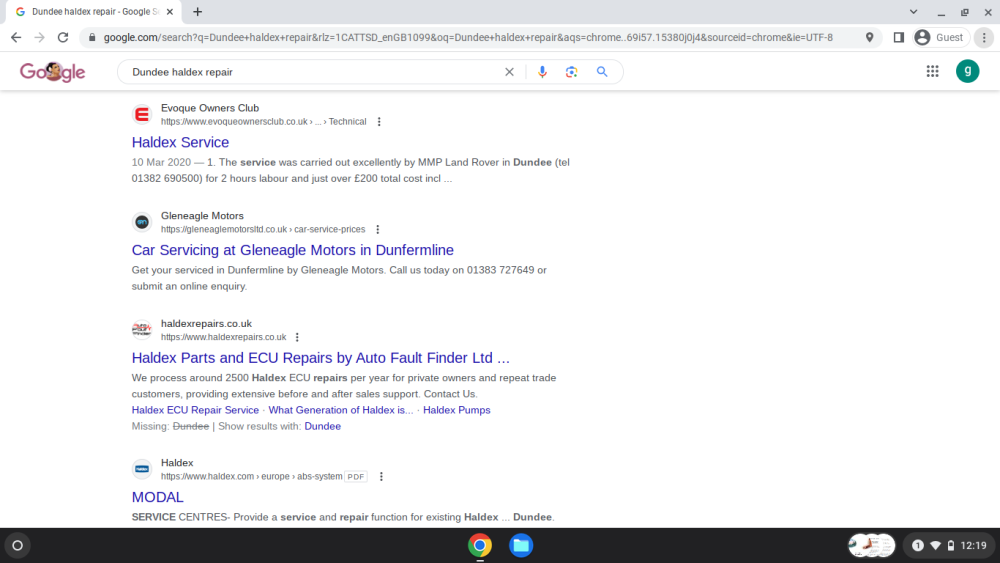
Task: Start voice search with microphone
Action: pyautogui.click(x=542, y=72)
